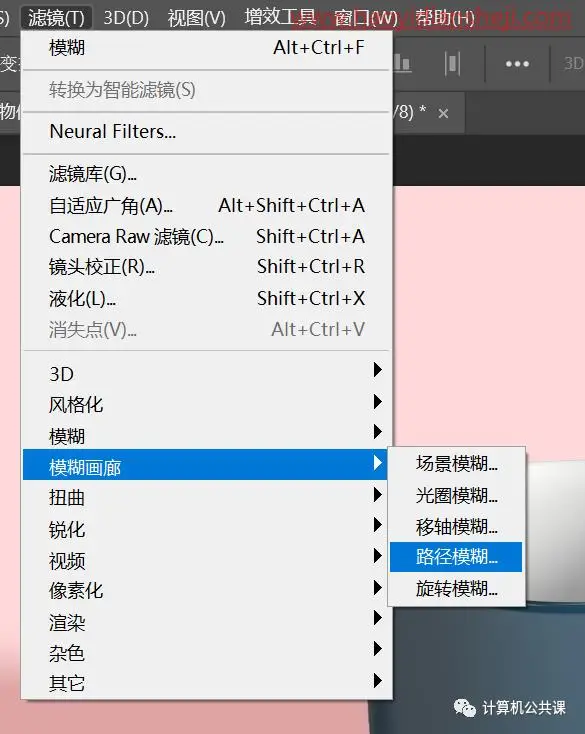Open the 窗口(W) menu
This screenshot has height=734, width=585.
point(366,18)
